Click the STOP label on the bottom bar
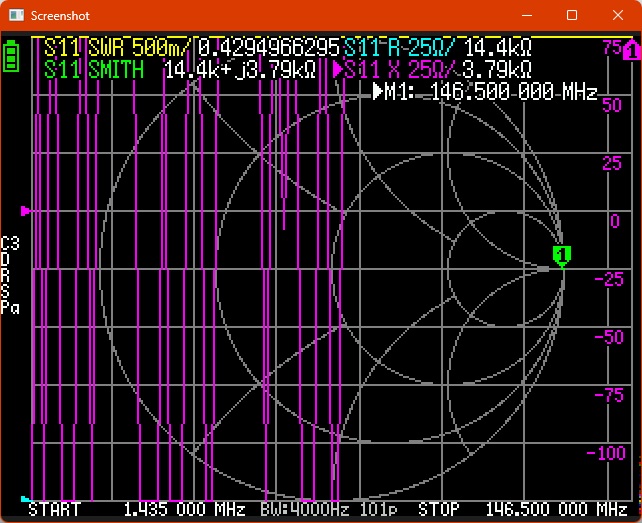The height and width of the screenshot is (523, 642). (x=439, y=510)
